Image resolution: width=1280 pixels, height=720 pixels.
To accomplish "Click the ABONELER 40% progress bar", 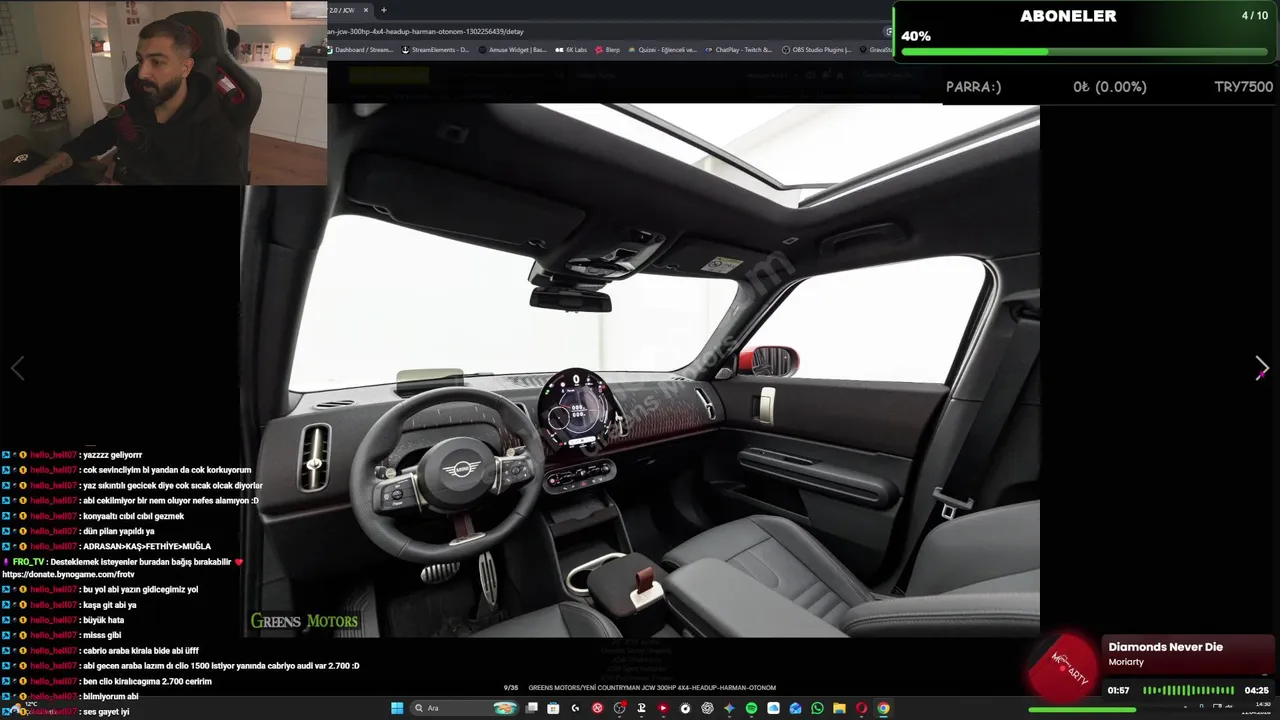I will (1084, 51).
